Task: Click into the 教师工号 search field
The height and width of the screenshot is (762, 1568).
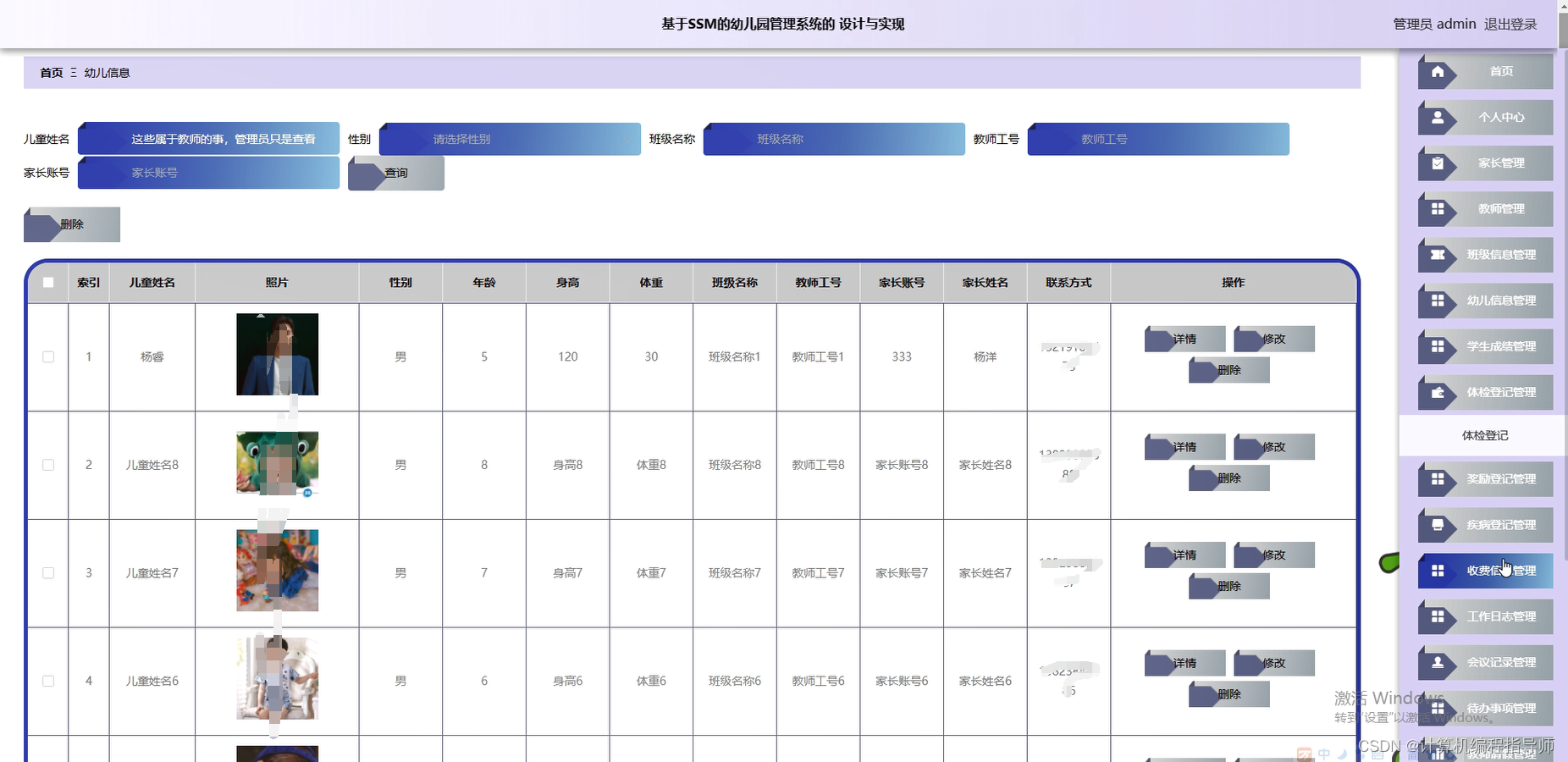Action: pos(1158,139)
